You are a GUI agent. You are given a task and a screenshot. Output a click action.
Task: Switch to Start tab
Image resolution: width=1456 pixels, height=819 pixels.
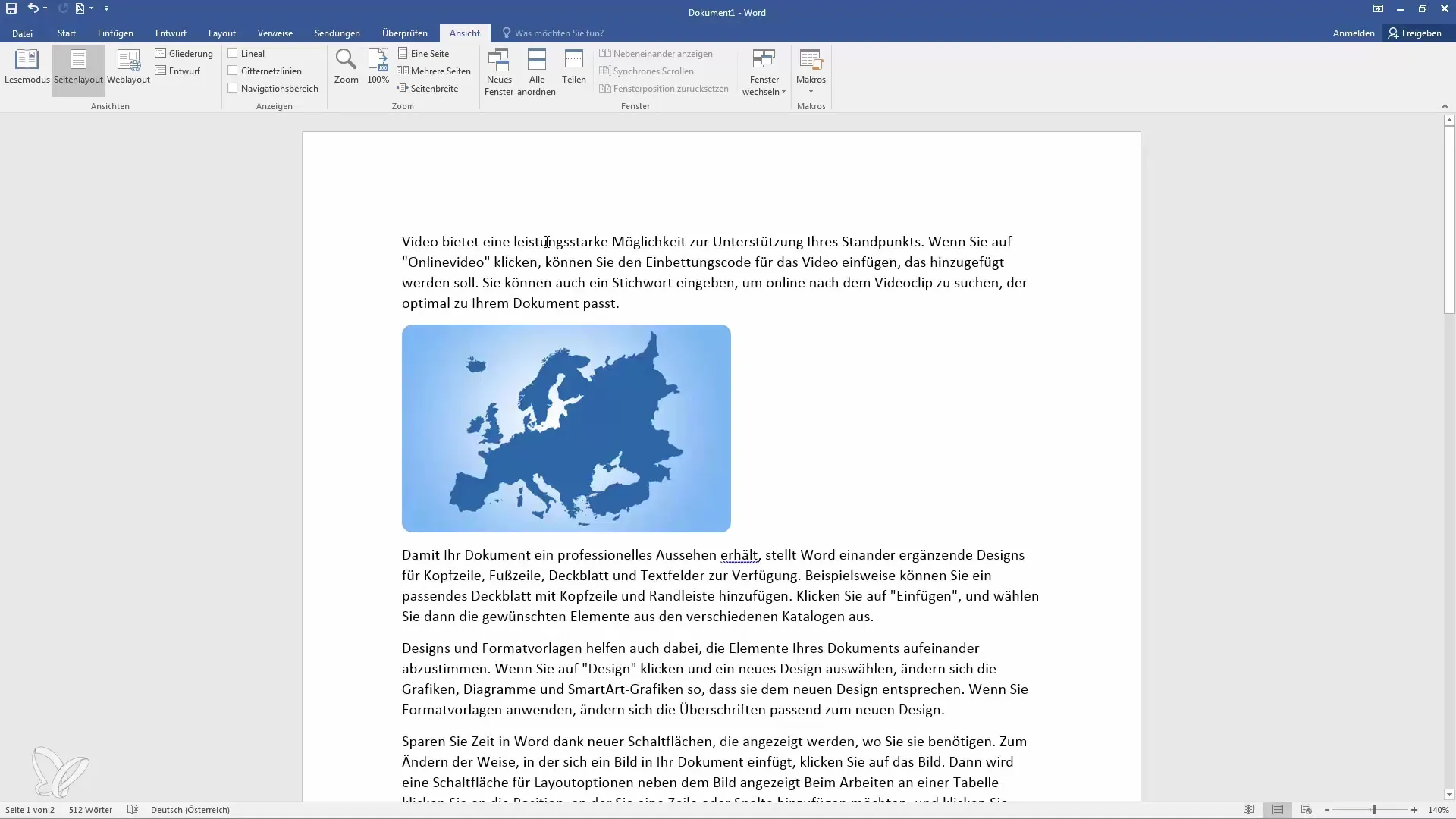coord(67,33)
